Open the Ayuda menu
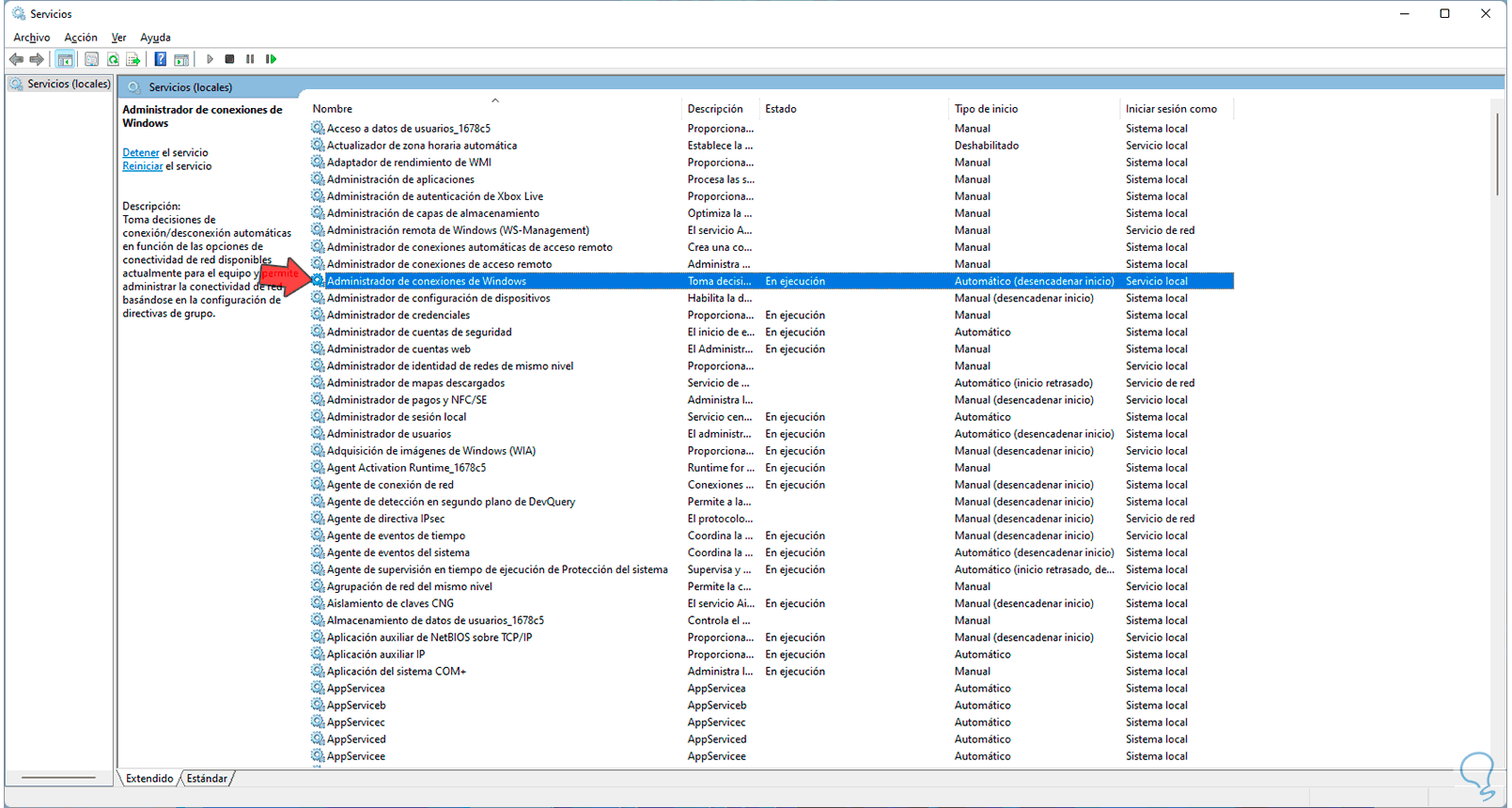 (x=155, y=38)
